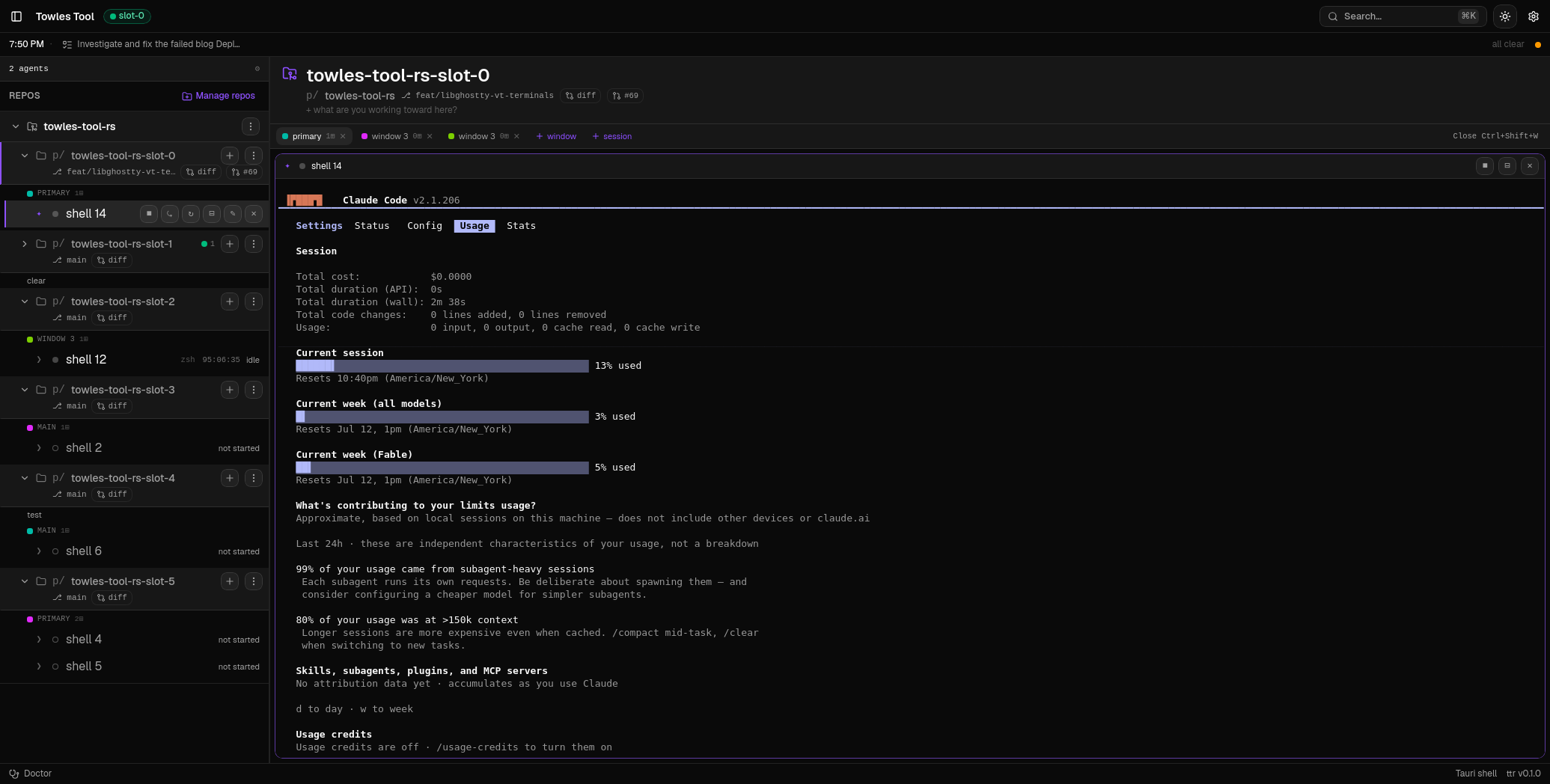Collapse towles-tool-rs-slot-3 in sidebar

25,390
